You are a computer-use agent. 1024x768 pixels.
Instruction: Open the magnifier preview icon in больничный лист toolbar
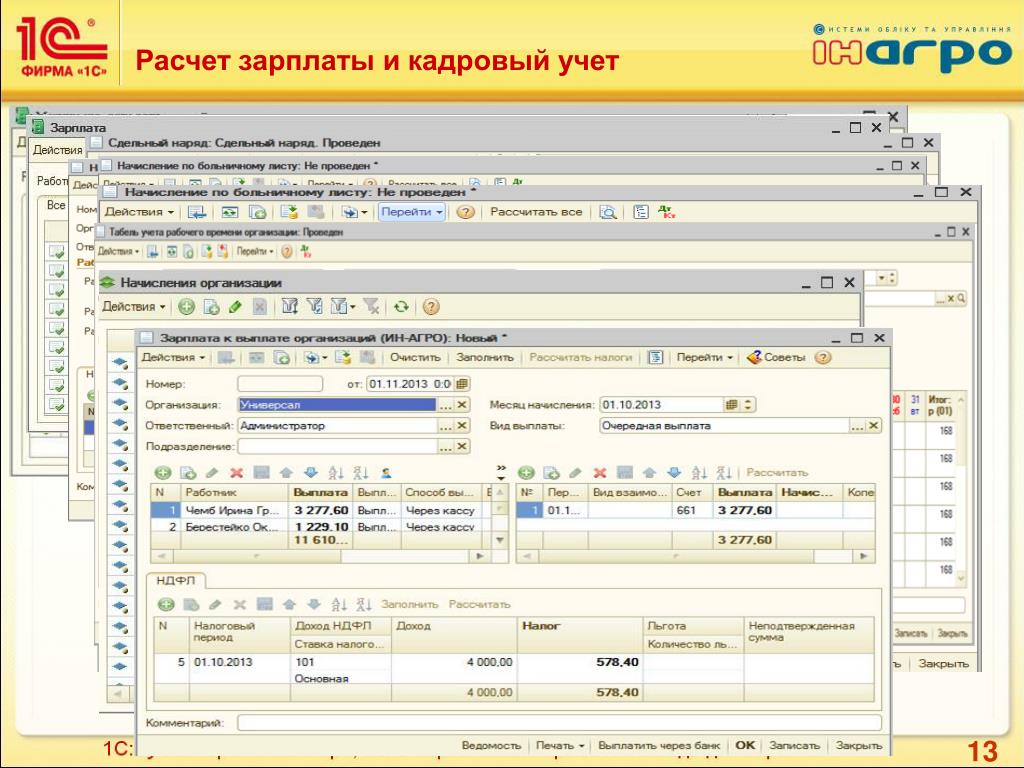click(608, 212)
